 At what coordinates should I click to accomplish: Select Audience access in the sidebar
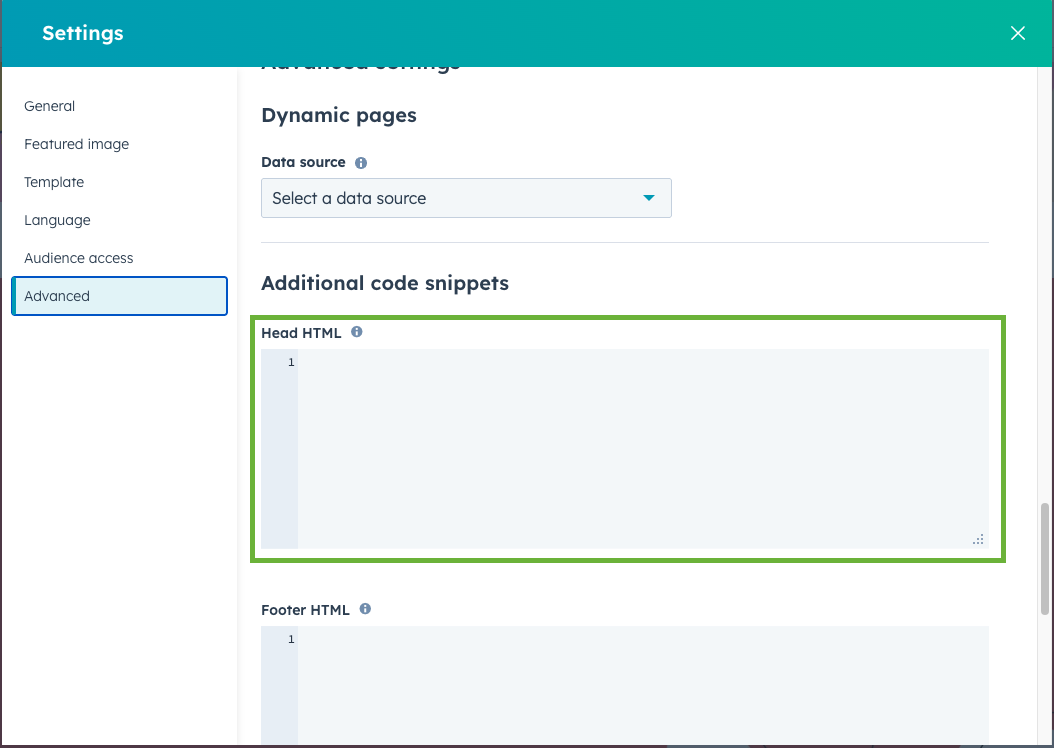pos(78,258)
